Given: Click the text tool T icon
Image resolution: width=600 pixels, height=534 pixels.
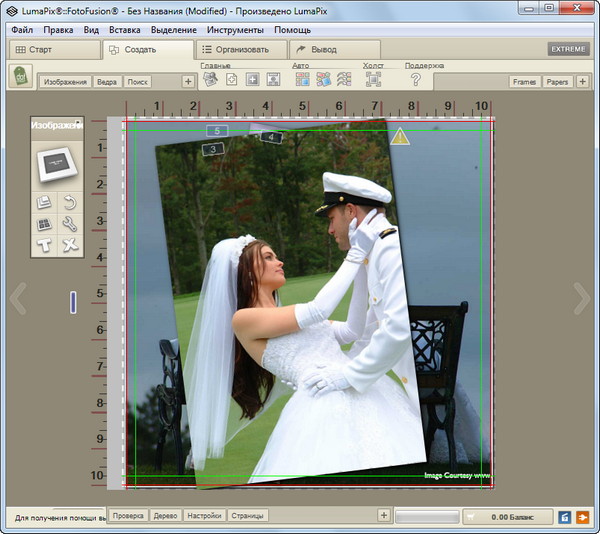Looking at the screenshot, I should point(44,245).
